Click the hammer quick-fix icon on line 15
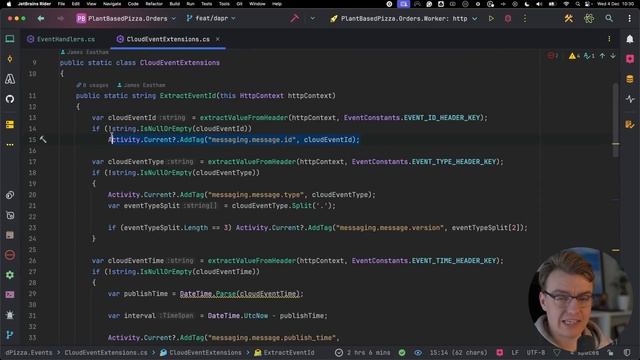 tap(43, 140)
